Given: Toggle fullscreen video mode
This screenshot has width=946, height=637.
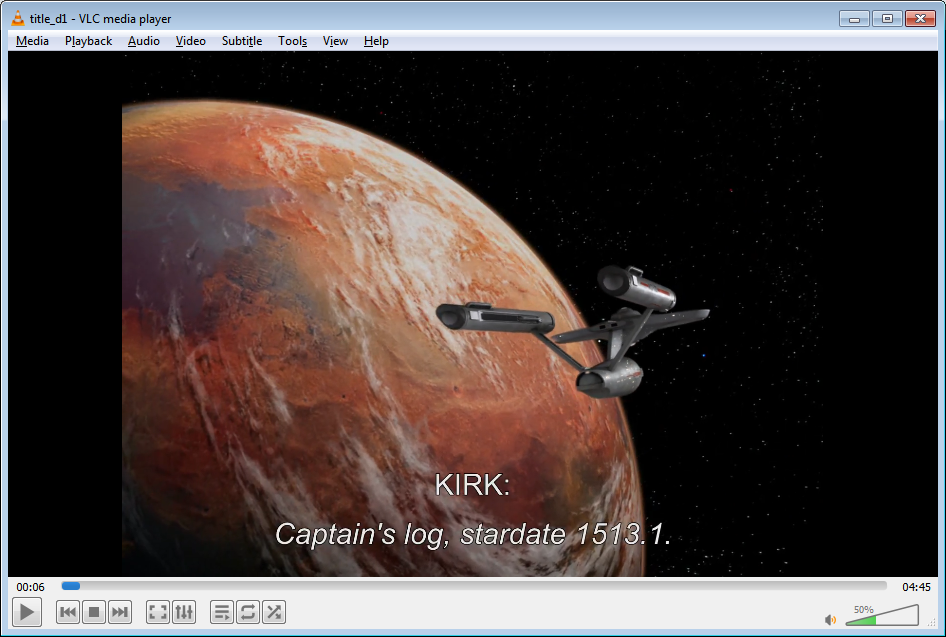Looking at the screenshot, I should 157,612.
